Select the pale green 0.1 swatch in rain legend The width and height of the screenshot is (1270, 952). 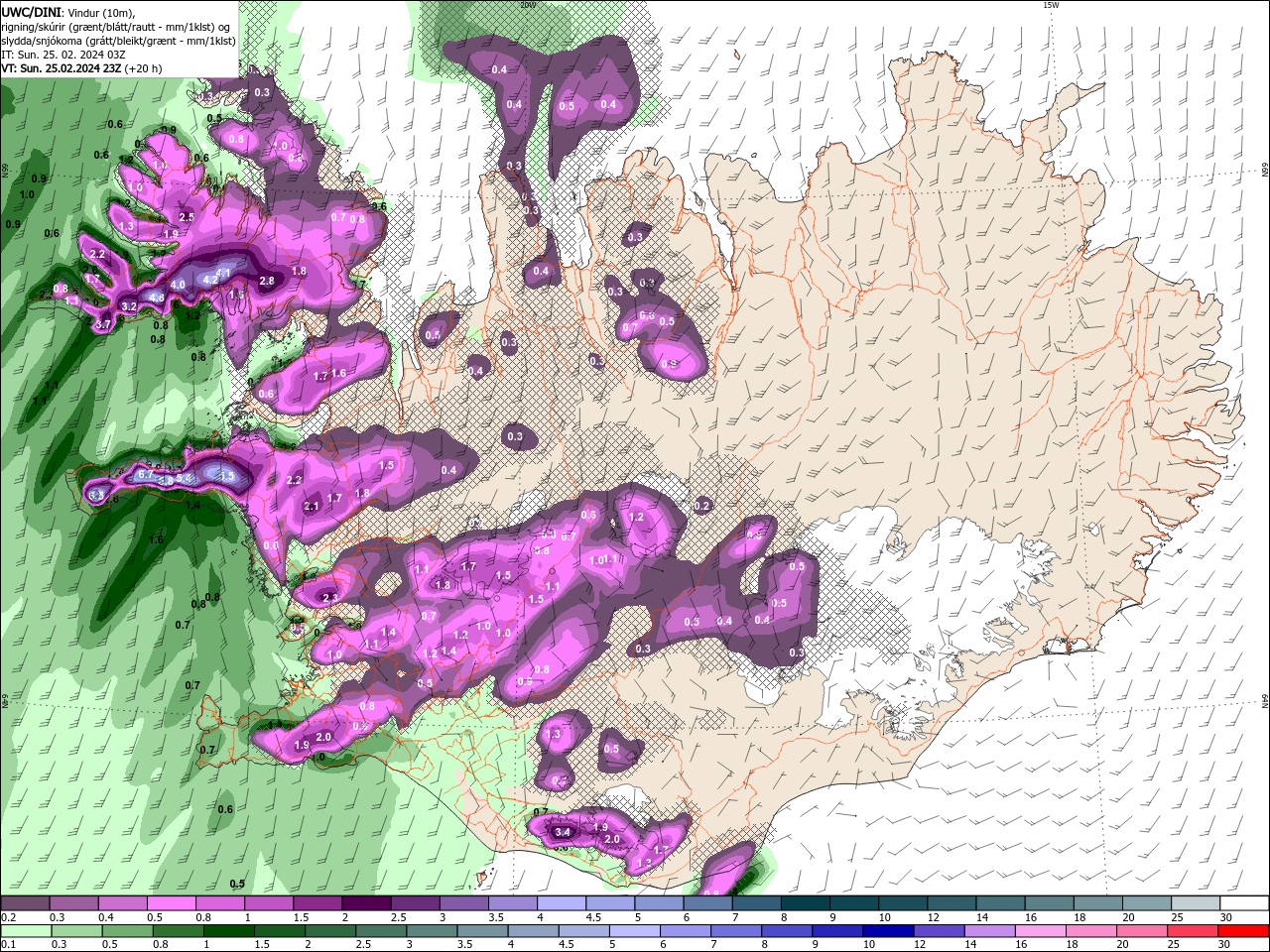tap(26, 931)
